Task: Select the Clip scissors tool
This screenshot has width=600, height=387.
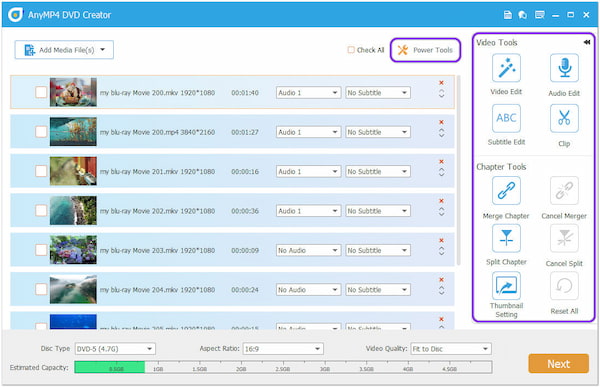Action: pyautogui.click(x=564, y=118)
